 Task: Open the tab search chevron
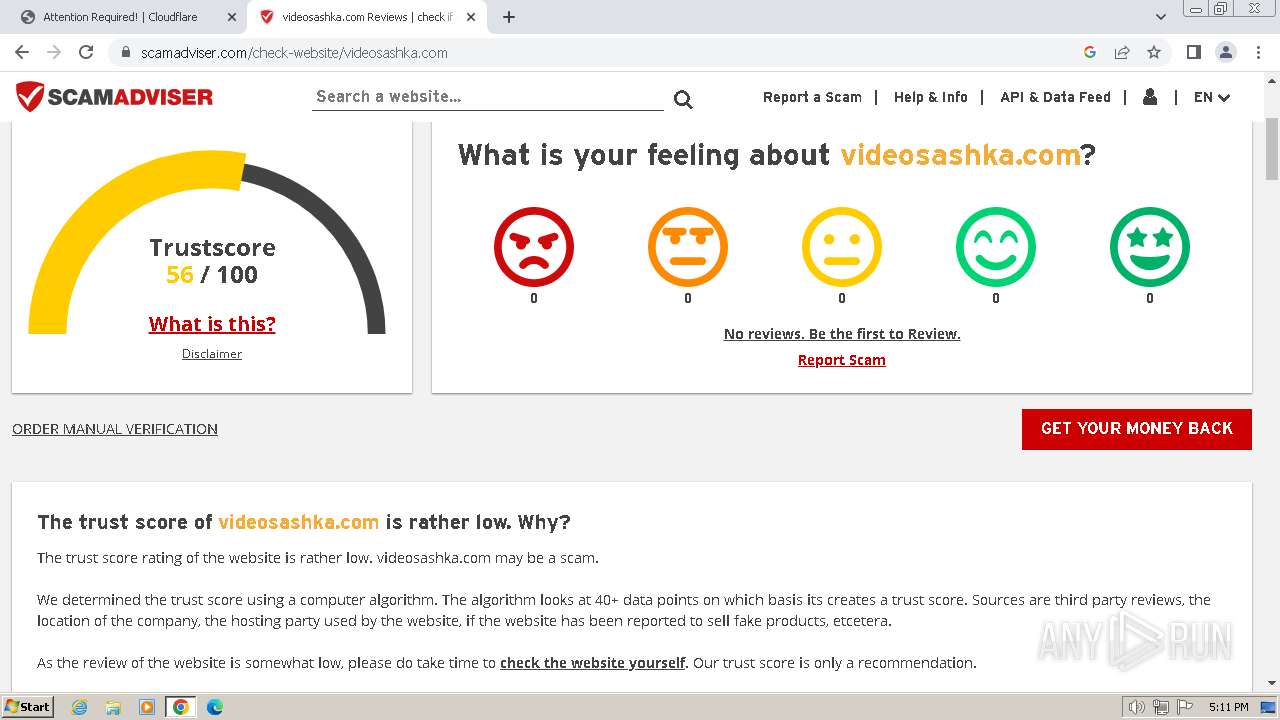click(x=1161, y=17)
